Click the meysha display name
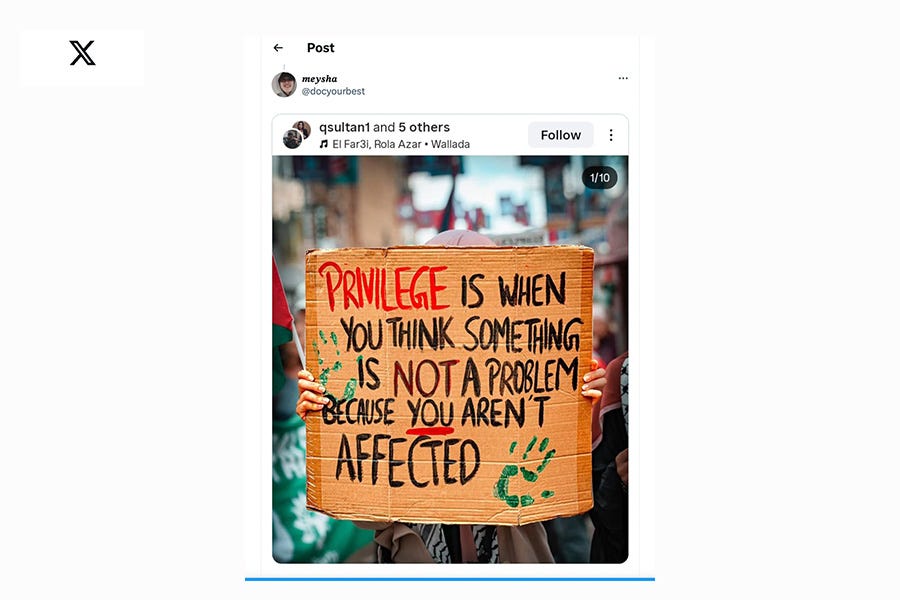Screen dimensions: 900x600 (320, 79)
